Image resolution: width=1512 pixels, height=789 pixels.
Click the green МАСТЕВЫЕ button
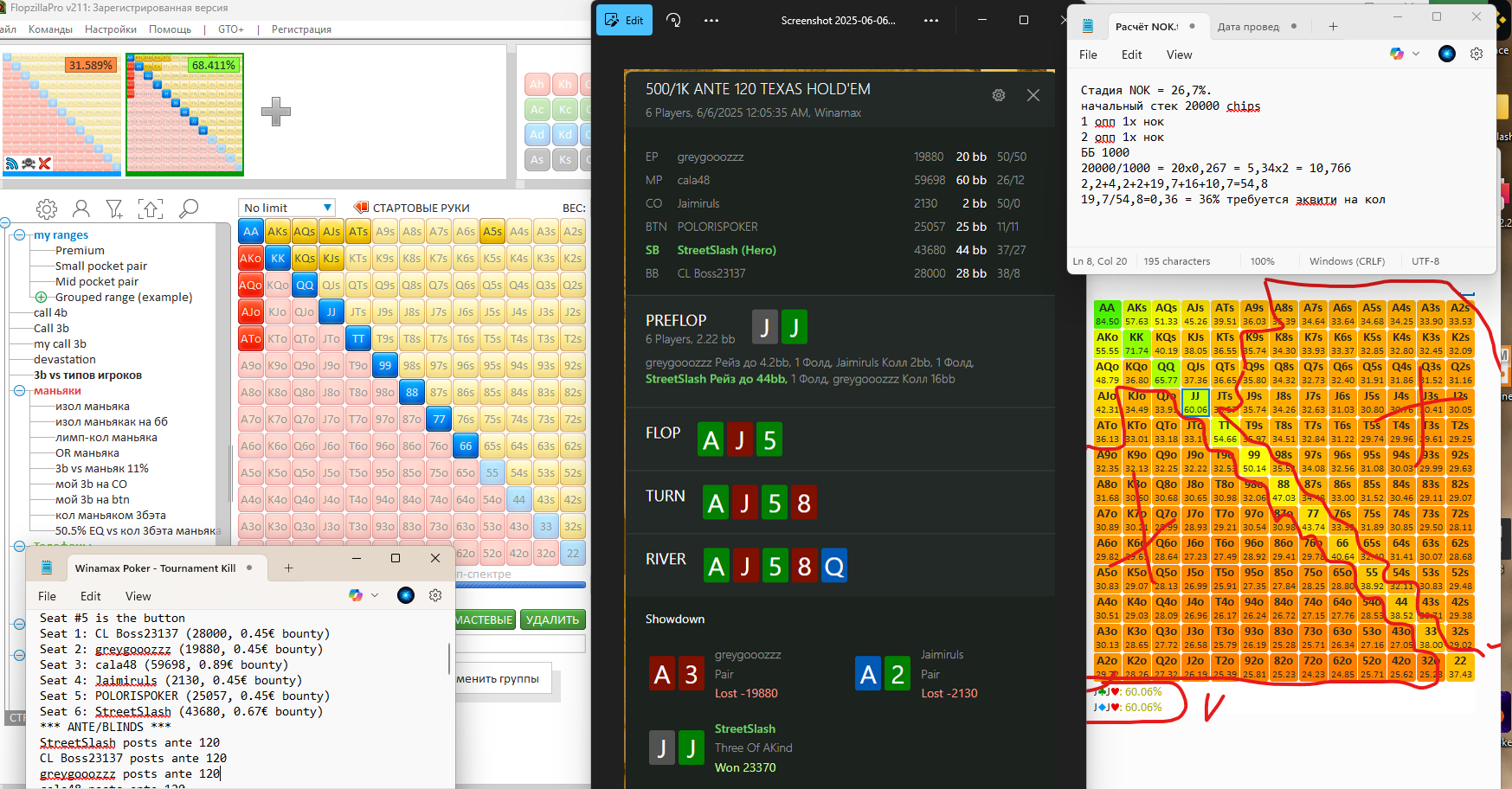tap(485, 619)
